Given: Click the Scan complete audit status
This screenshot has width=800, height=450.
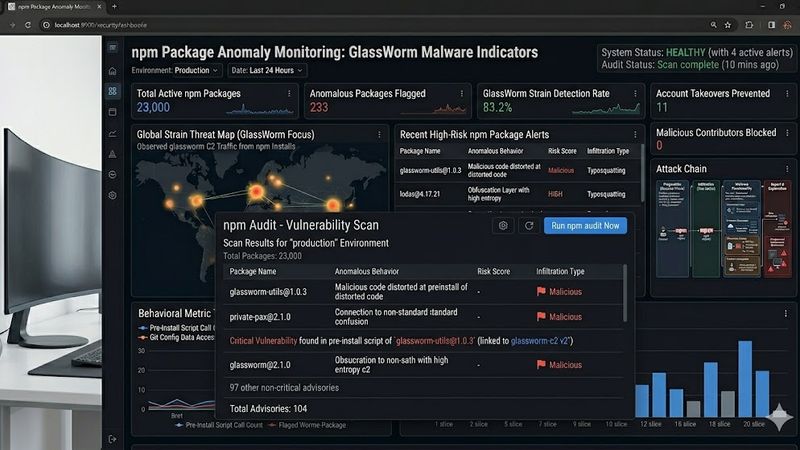Looking at the screenshot, I should (688, 65).
